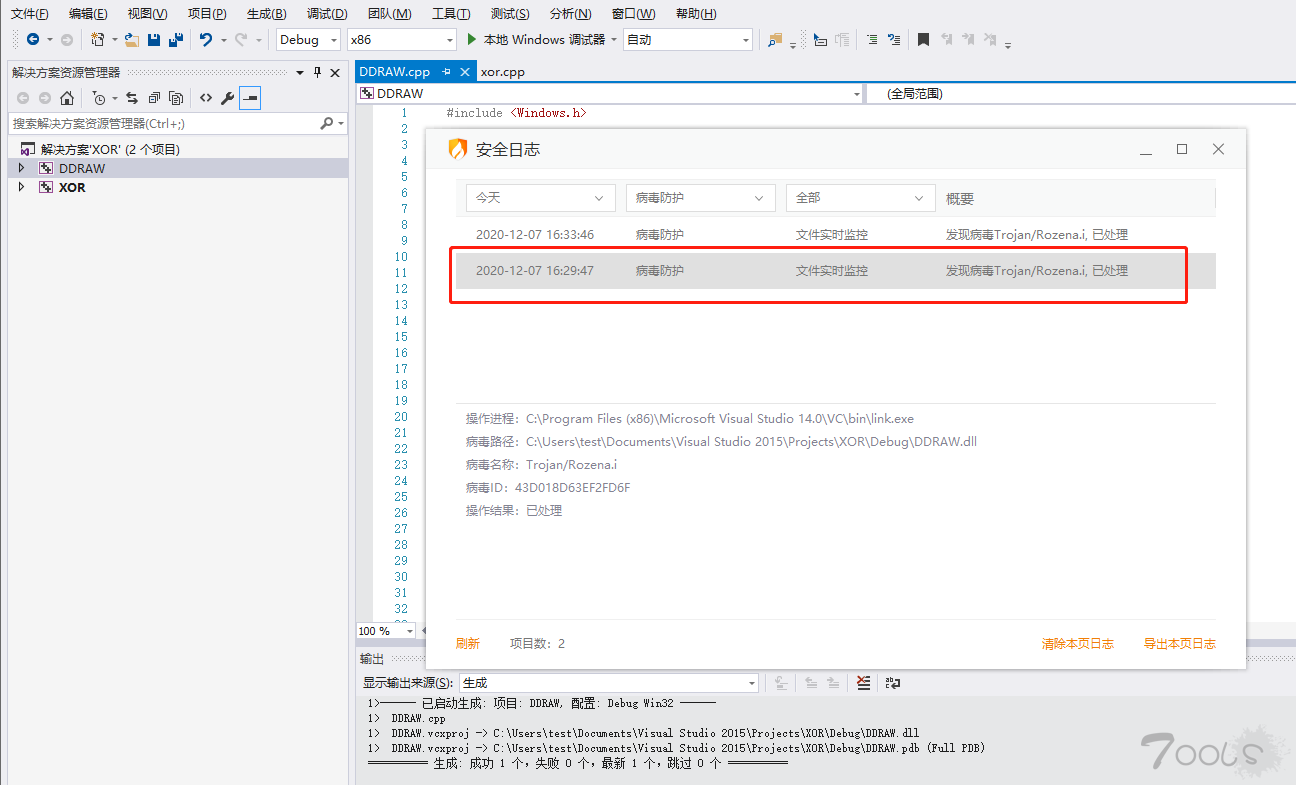Click the Save All toolbar icon
The image size is (1296, 785).
[x=176, y=40]
